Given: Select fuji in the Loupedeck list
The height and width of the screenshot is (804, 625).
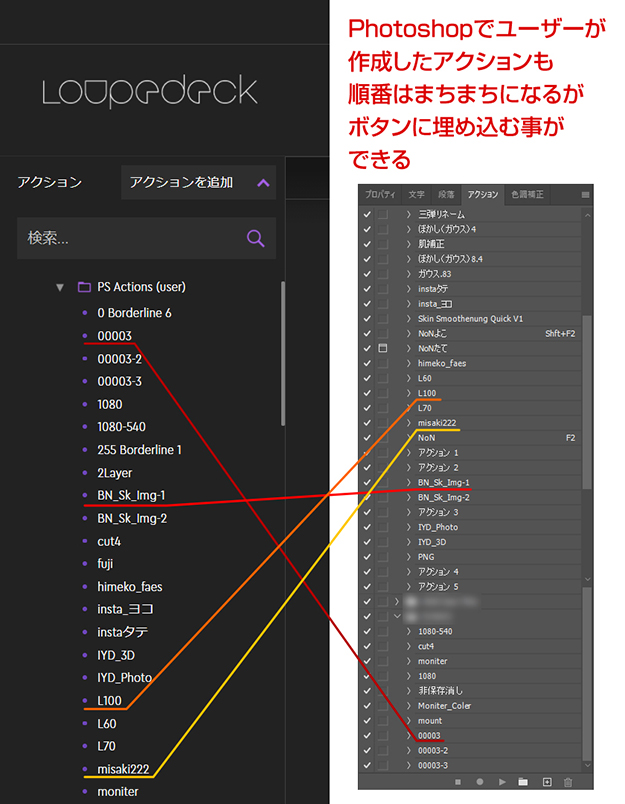Looking at the screenshot, I should click(105, 564).
